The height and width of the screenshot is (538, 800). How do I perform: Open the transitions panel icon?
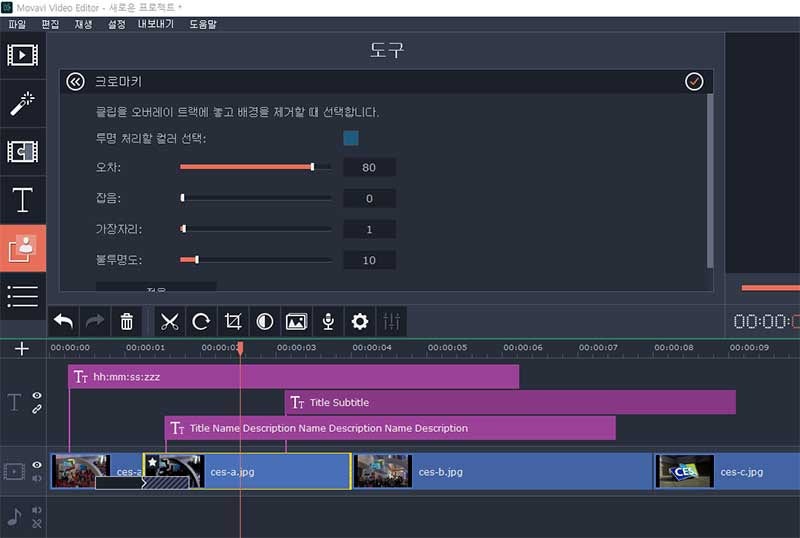tap(22, 152)
